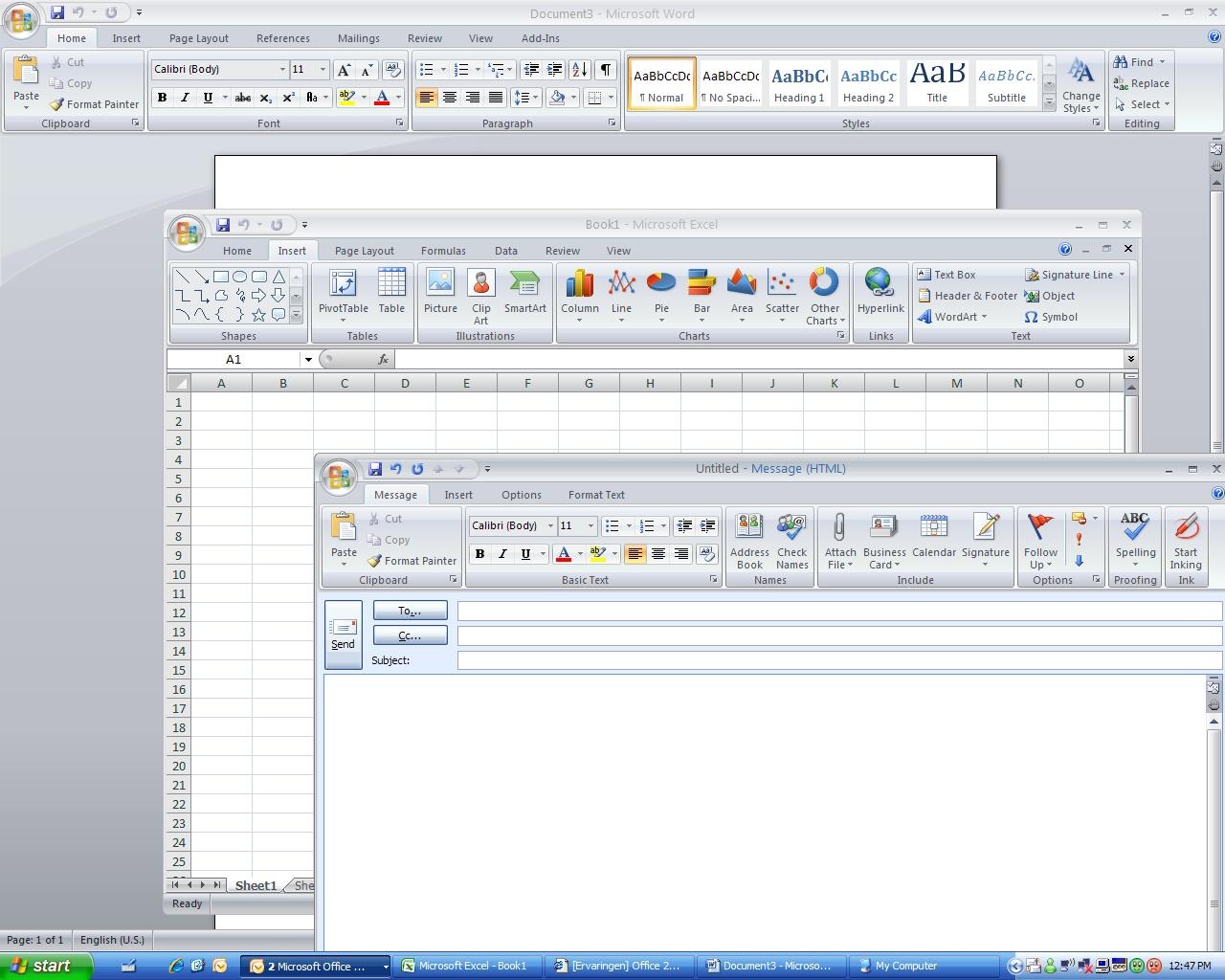The image size is (1225, 980).
Task: Click the Send button
Action: pyautogui.click(x=343, y=635)
